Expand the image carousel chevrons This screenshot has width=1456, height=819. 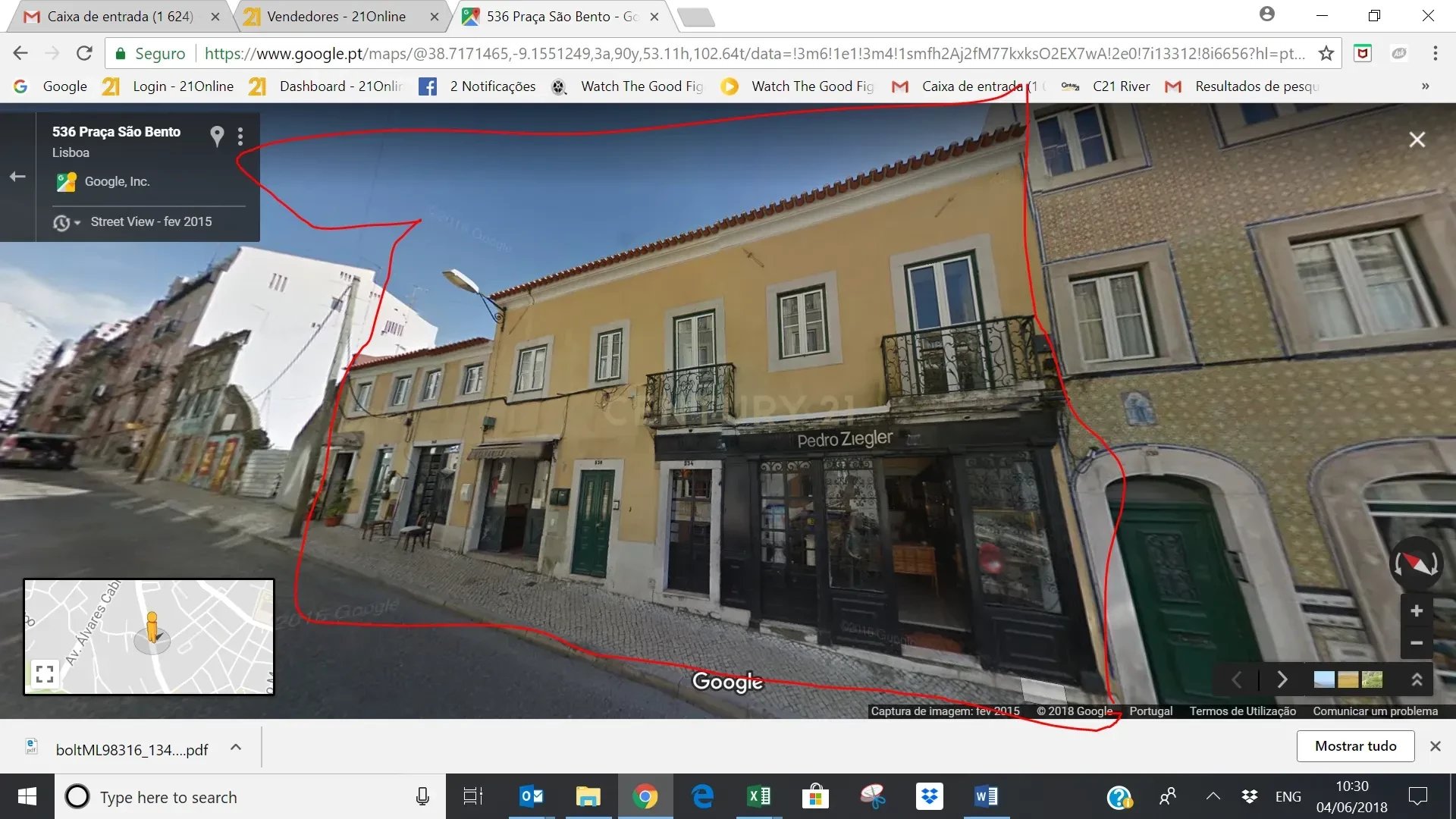point(1417,679)
